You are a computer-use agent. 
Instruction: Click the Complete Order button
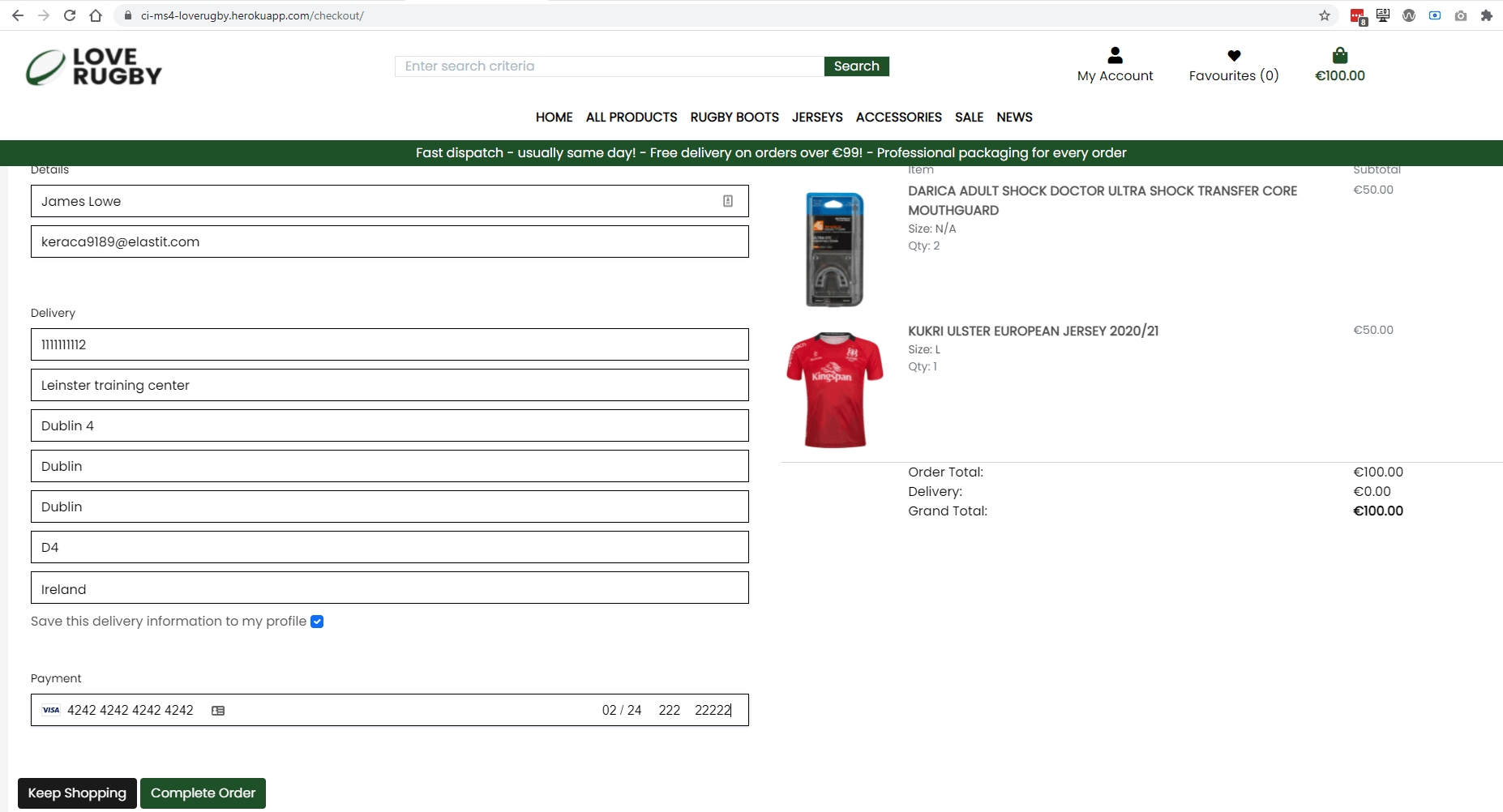tap(203, 793)
